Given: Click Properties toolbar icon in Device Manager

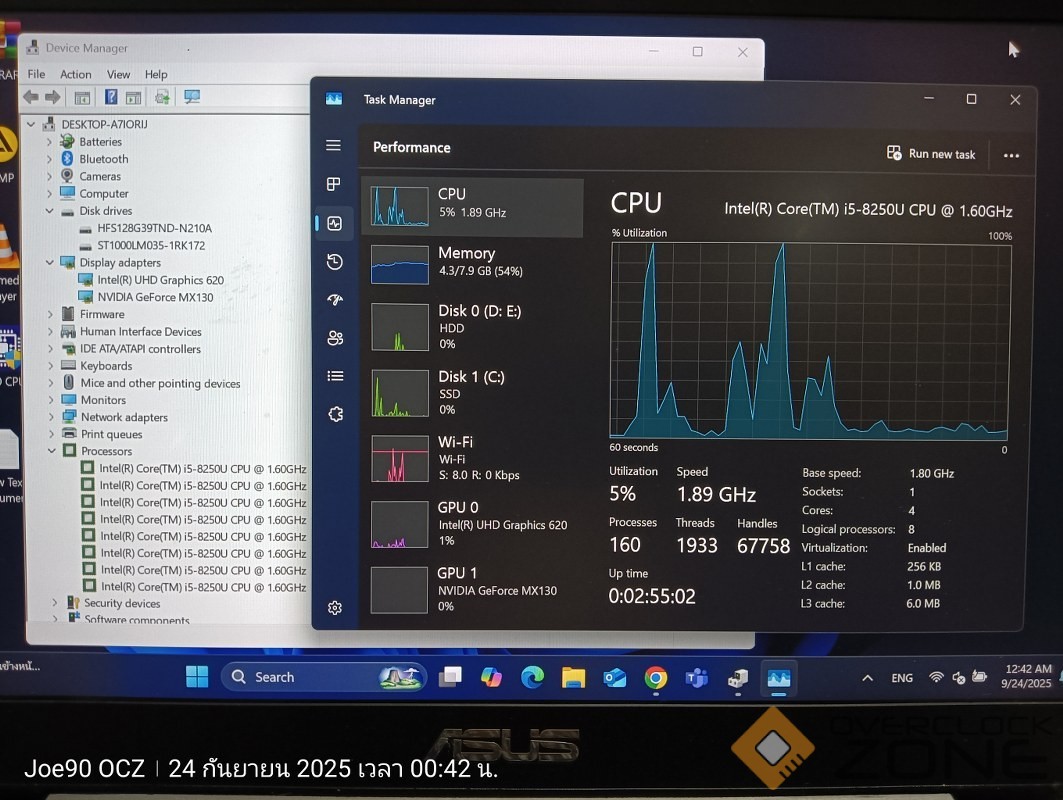Looking at the screenshot, I should pos(134,98).
